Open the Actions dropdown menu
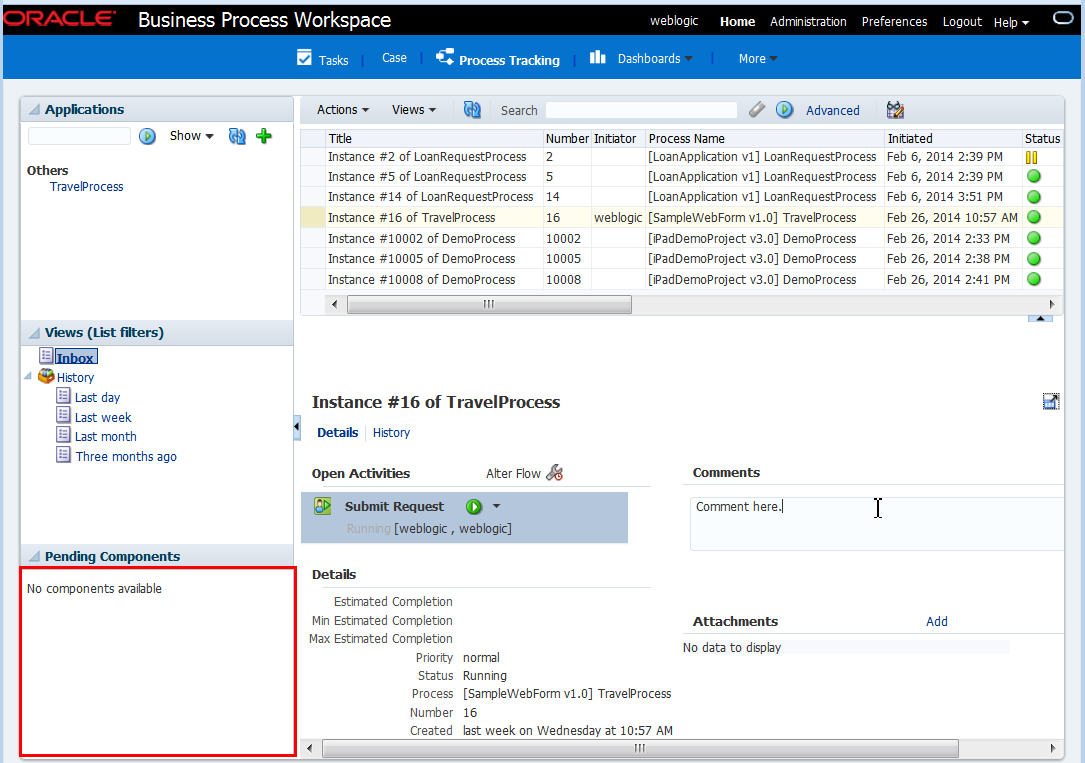Screen dimensions: 1085x763 [x=343, y=110]
